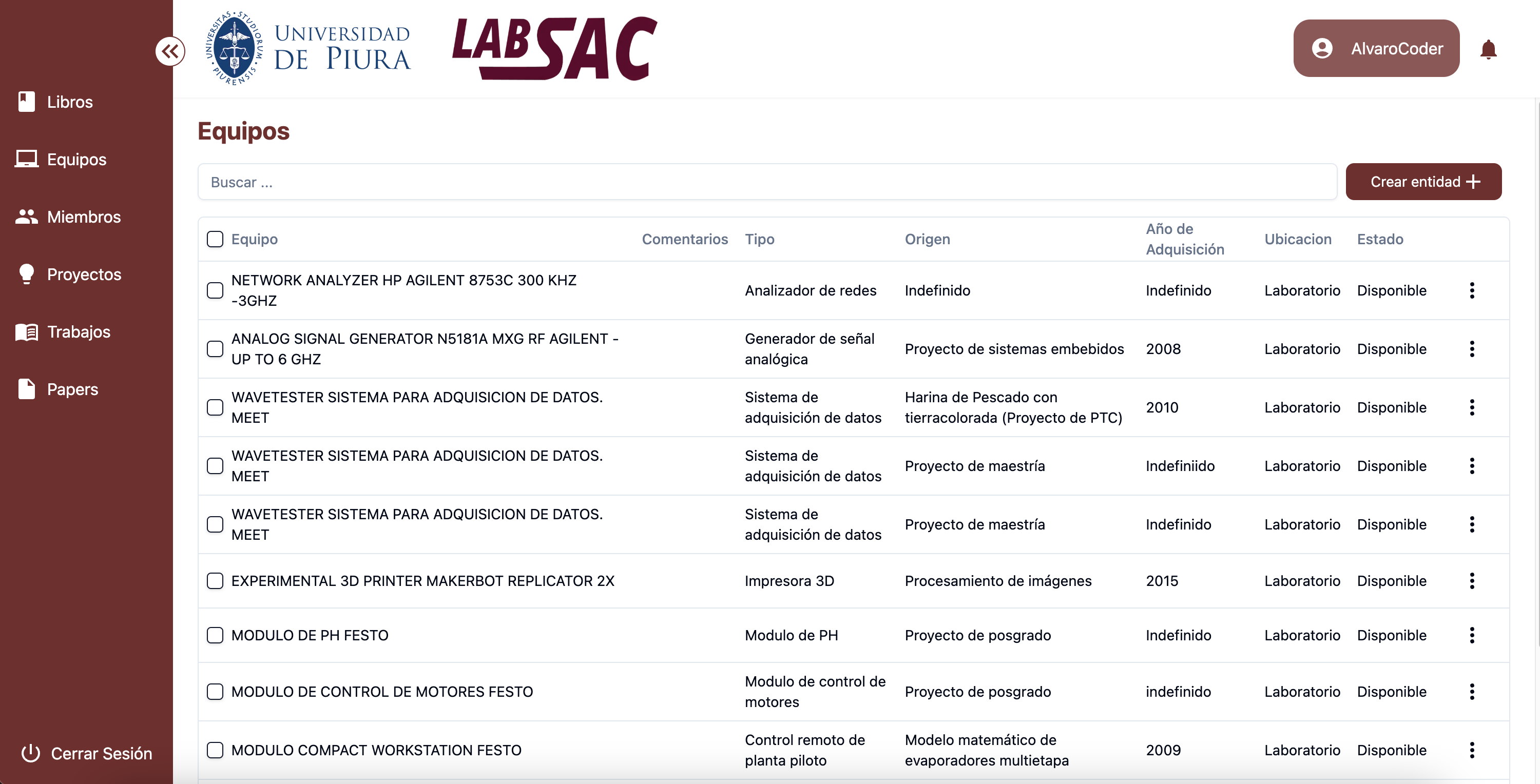Viewport: 1540px width, 784px height.
Task: Expand actions menu for MODULO COMPACT WORKSTATION FESTO
Action: point(1471,750)
